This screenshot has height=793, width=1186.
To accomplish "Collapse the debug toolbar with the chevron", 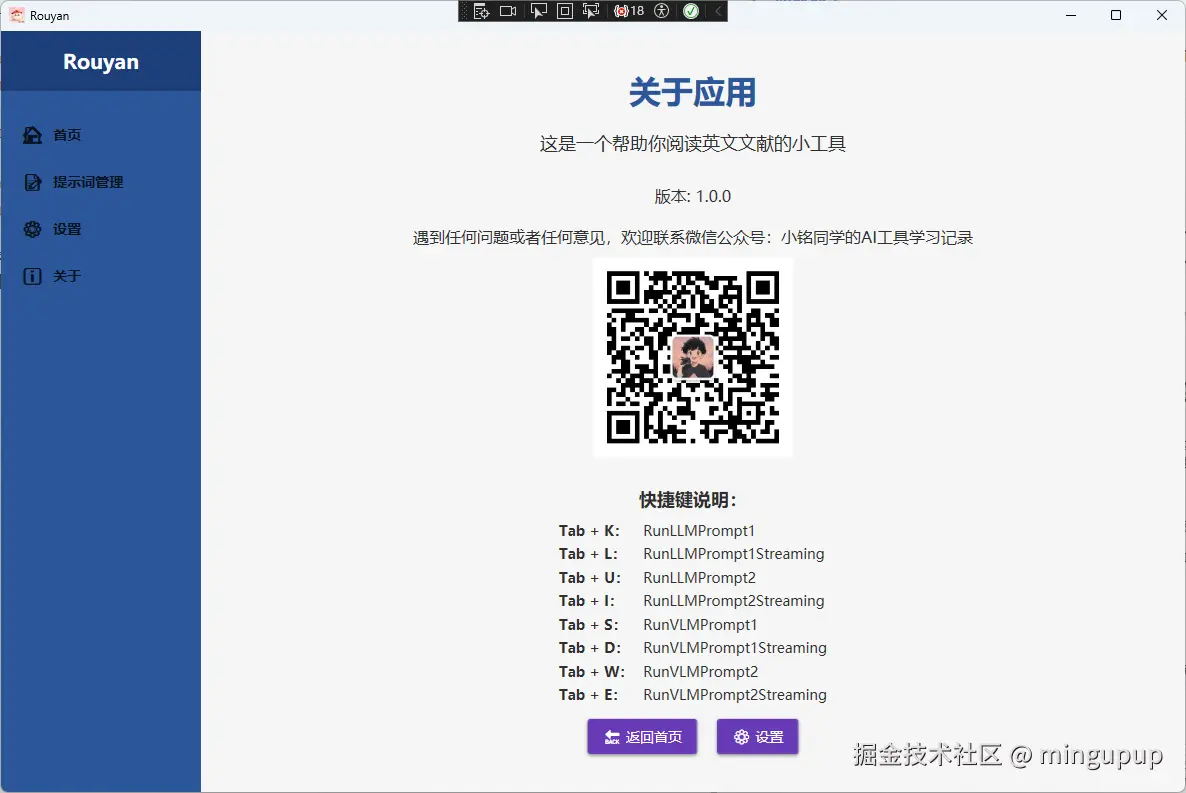I will (x=718, y=11).
